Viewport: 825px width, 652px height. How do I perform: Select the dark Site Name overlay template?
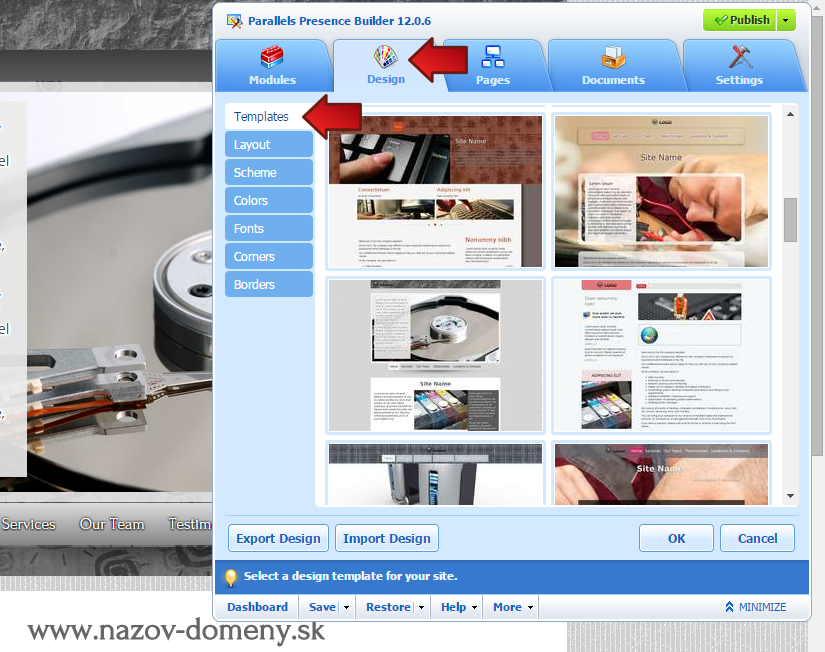661,474
